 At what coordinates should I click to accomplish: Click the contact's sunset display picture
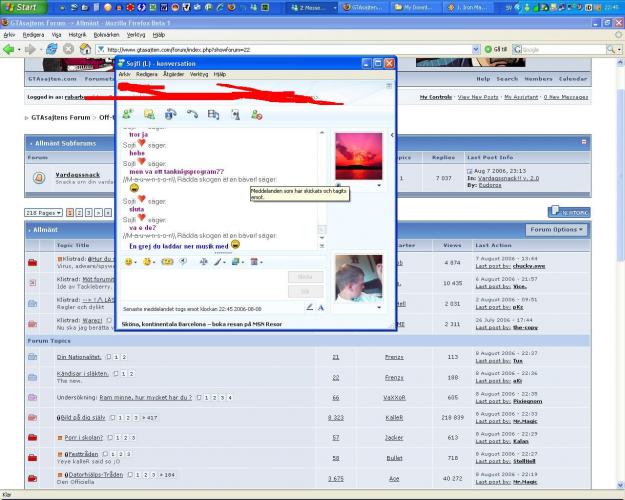(357, 157)
